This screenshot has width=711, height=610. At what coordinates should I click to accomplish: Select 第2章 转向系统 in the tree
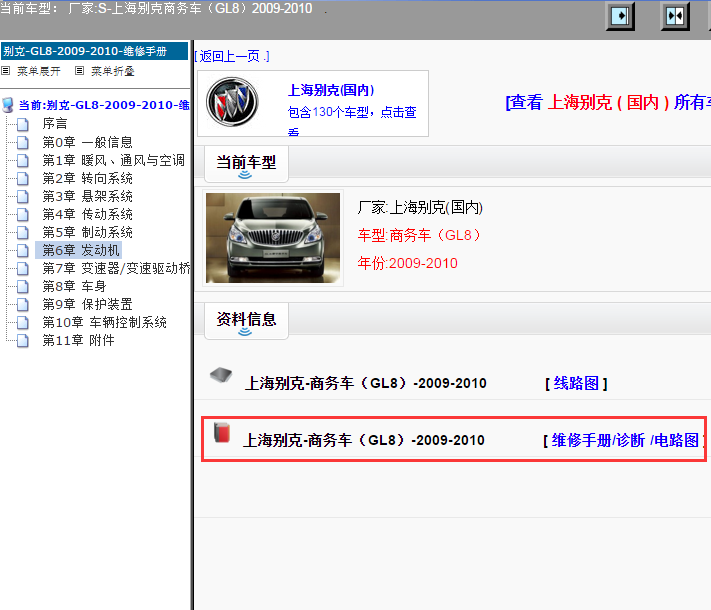(88, 178)
